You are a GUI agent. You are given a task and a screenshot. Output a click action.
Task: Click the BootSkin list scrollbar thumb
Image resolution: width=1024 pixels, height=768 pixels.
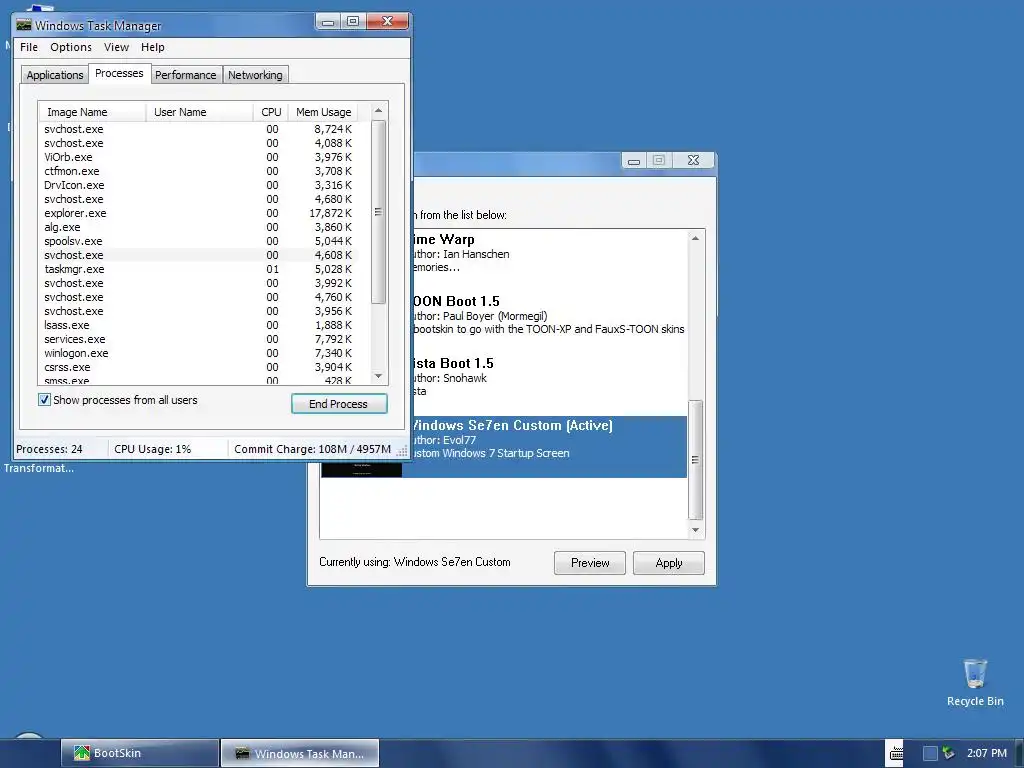(696, 460)
